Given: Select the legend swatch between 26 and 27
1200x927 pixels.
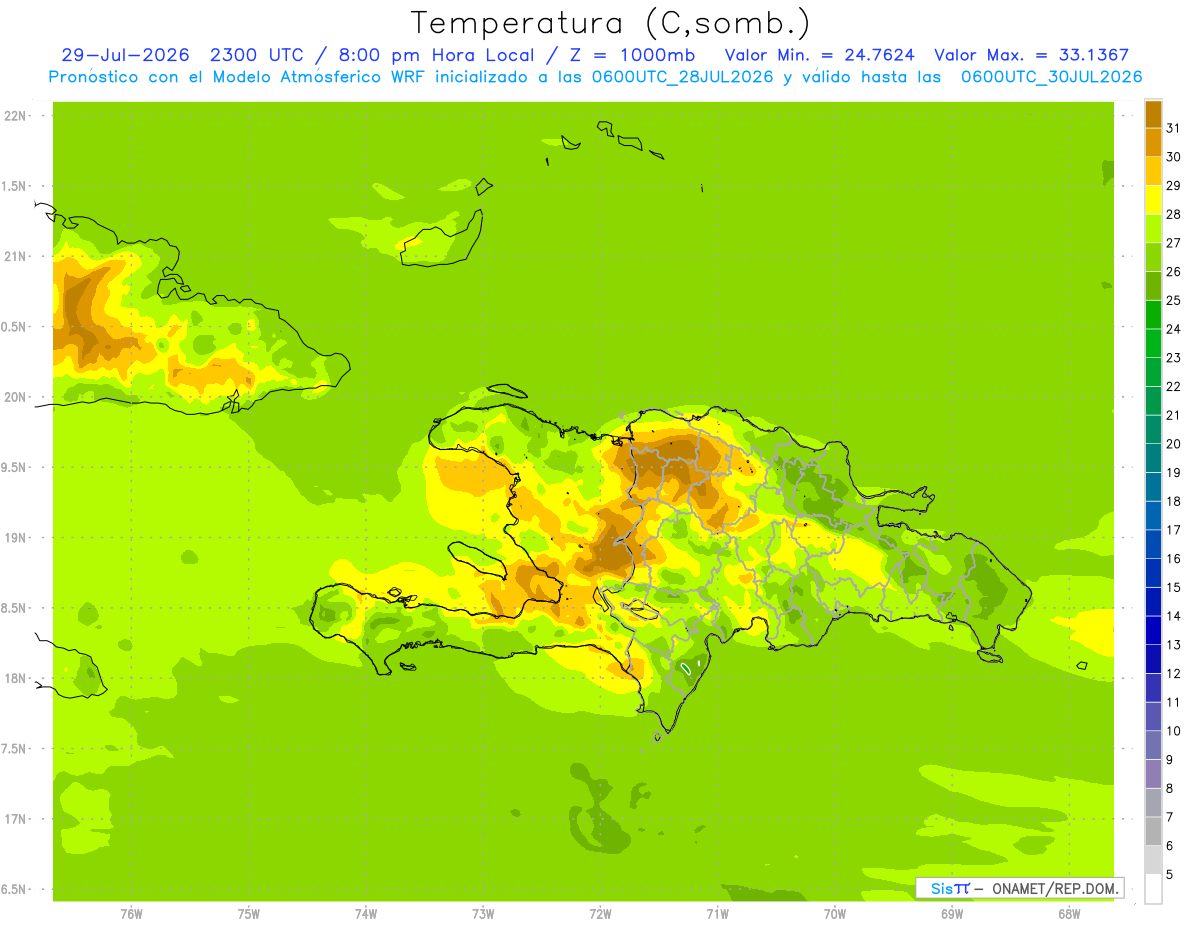Looking at the screenshot, I should pos(1153,257).
